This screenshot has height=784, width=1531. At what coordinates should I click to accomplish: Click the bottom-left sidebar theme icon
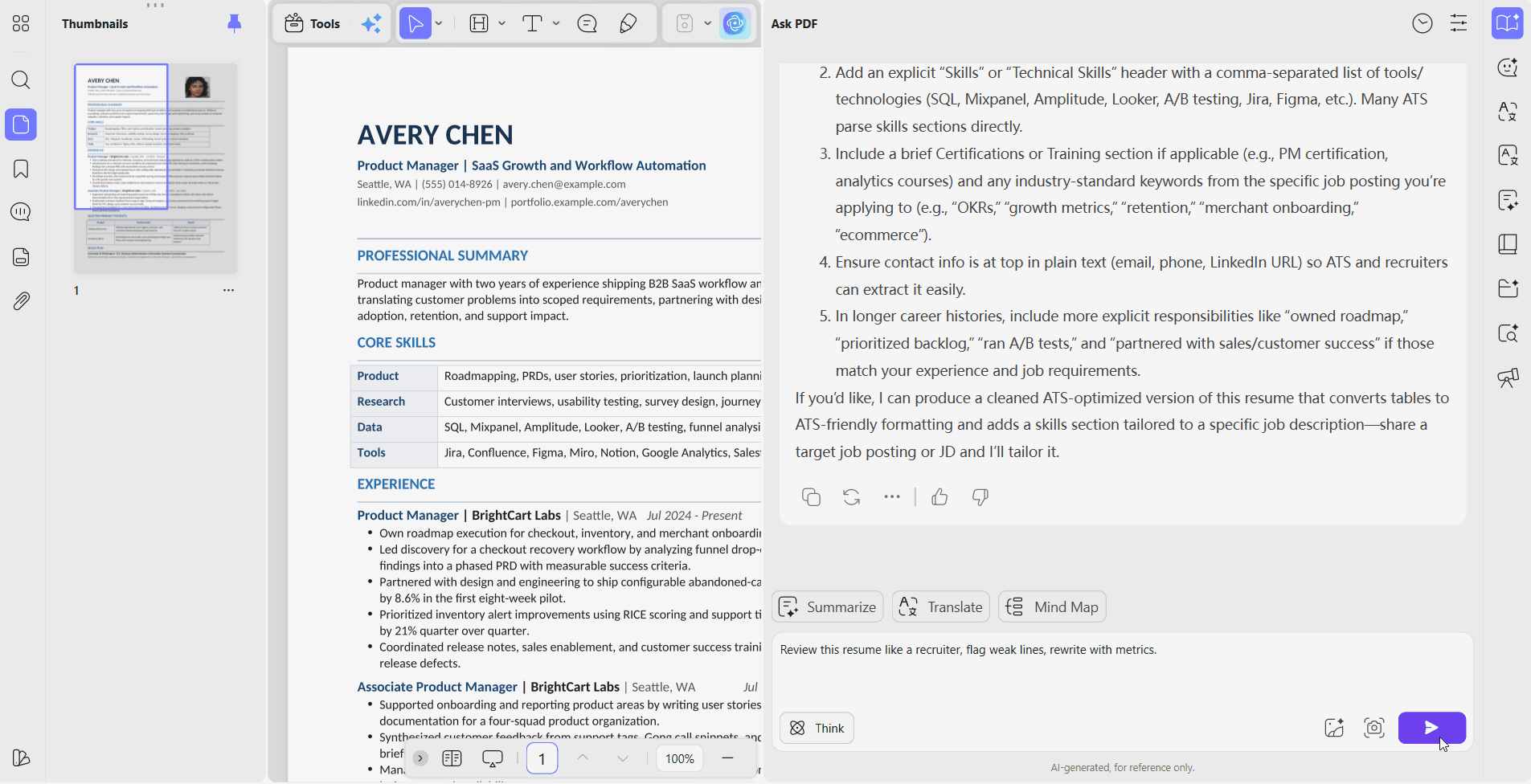pyautogui.click(x=21, y=757)
